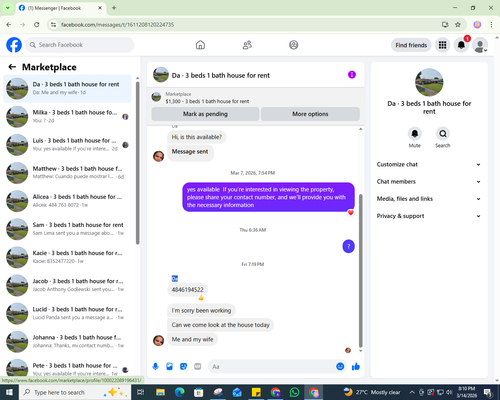Click Mark as pending button
500x400 pixels.
205,114
